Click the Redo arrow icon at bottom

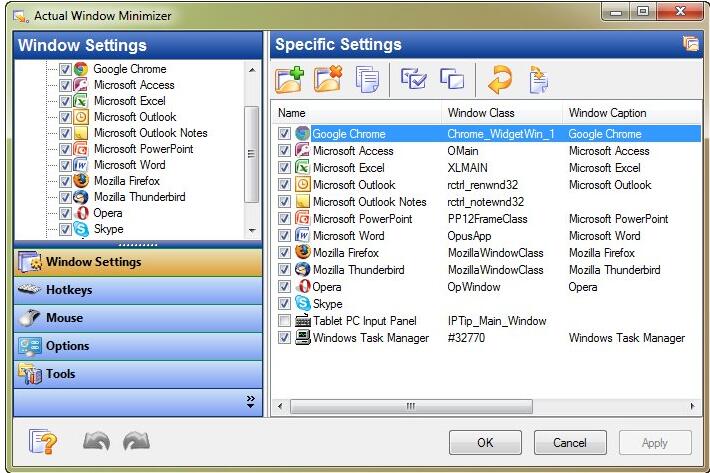pos(136,441)
